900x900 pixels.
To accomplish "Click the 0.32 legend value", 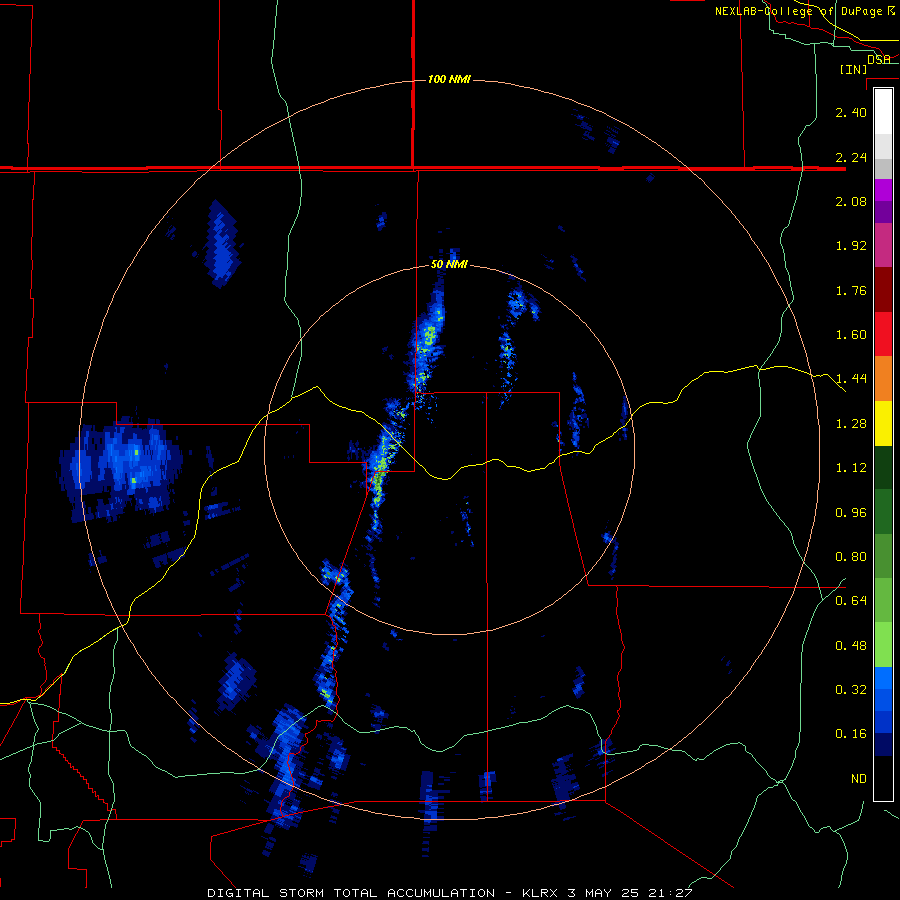I will [x=851, y=689].
